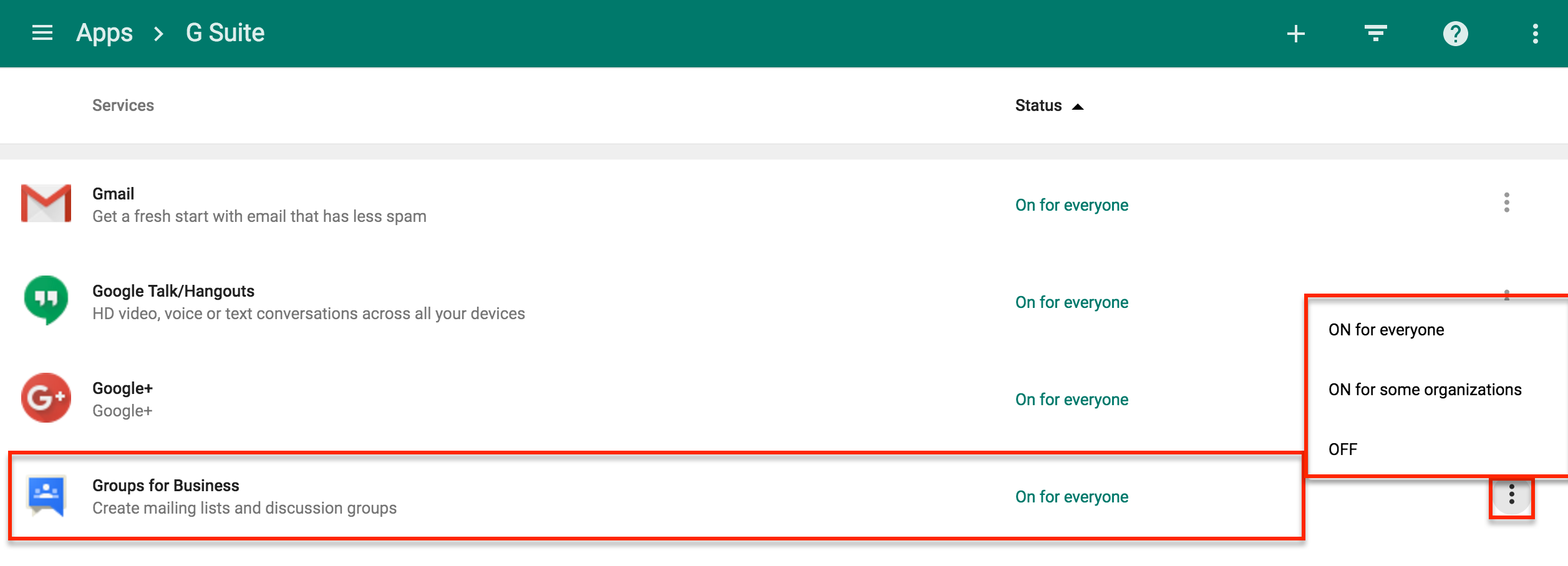Click the Google+ subtitle description text
This screenshot has width=1568, height=566.
[122, 411]
